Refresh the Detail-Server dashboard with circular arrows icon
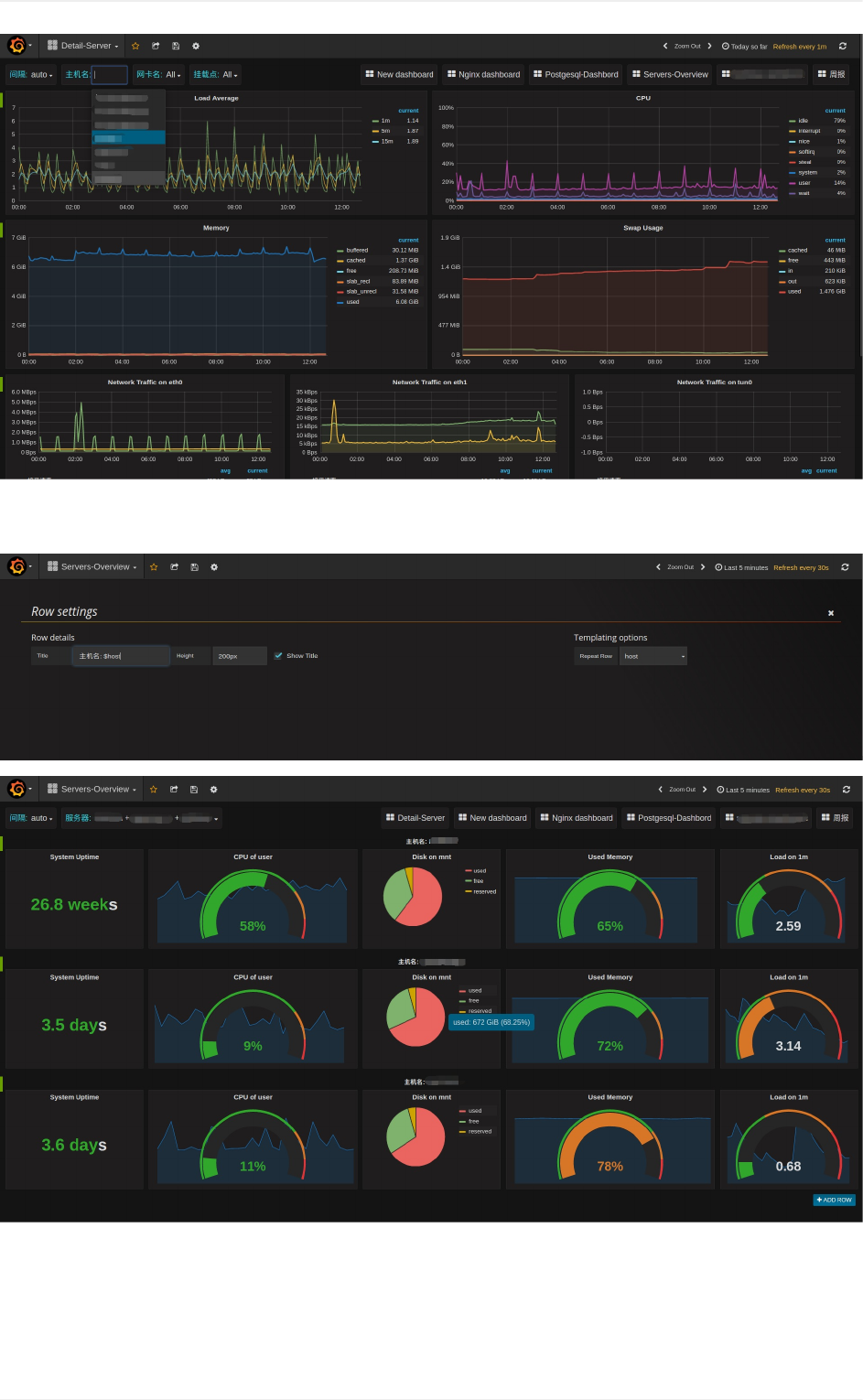The height and width of the screenshot is (1400, 863). pyautogui.click(x=843, y=46)
